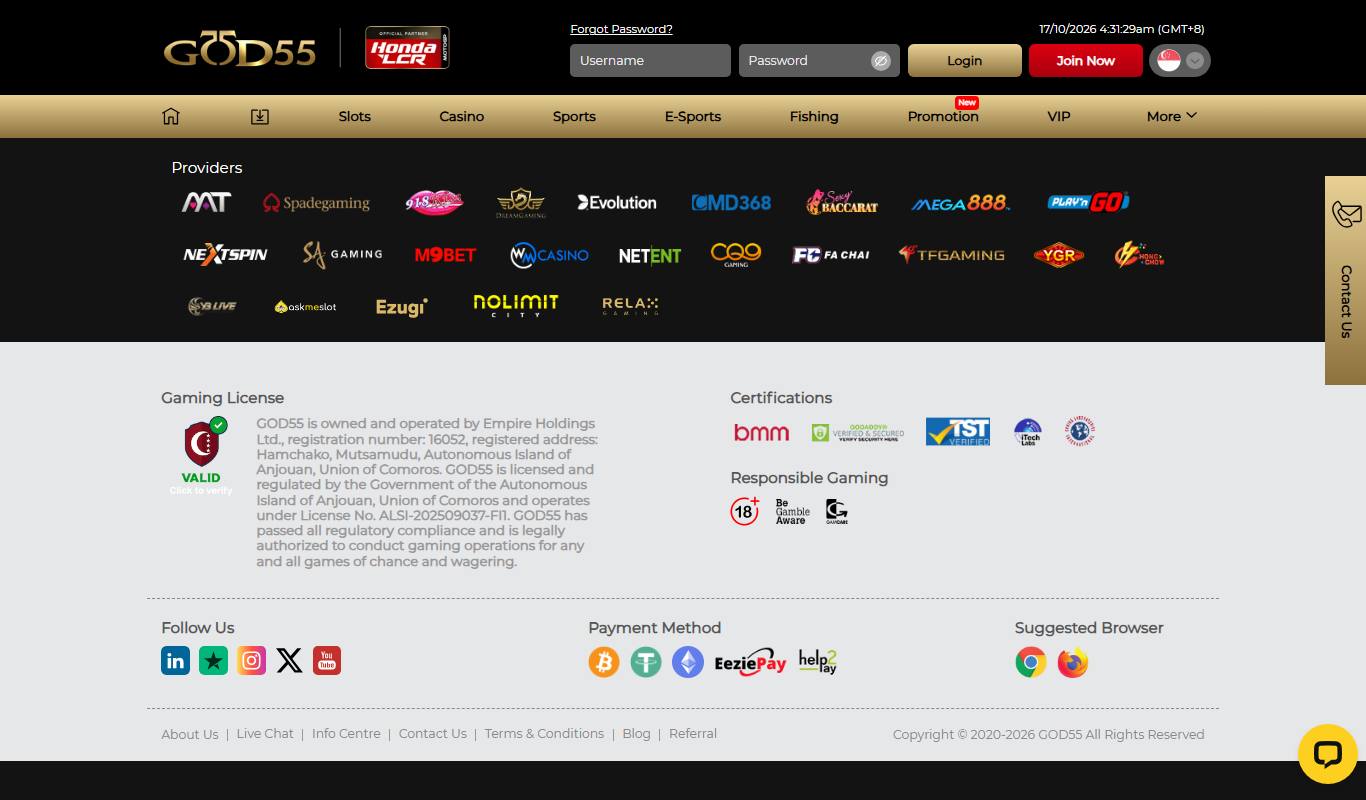Select the Ethereum payment icon

688,662
